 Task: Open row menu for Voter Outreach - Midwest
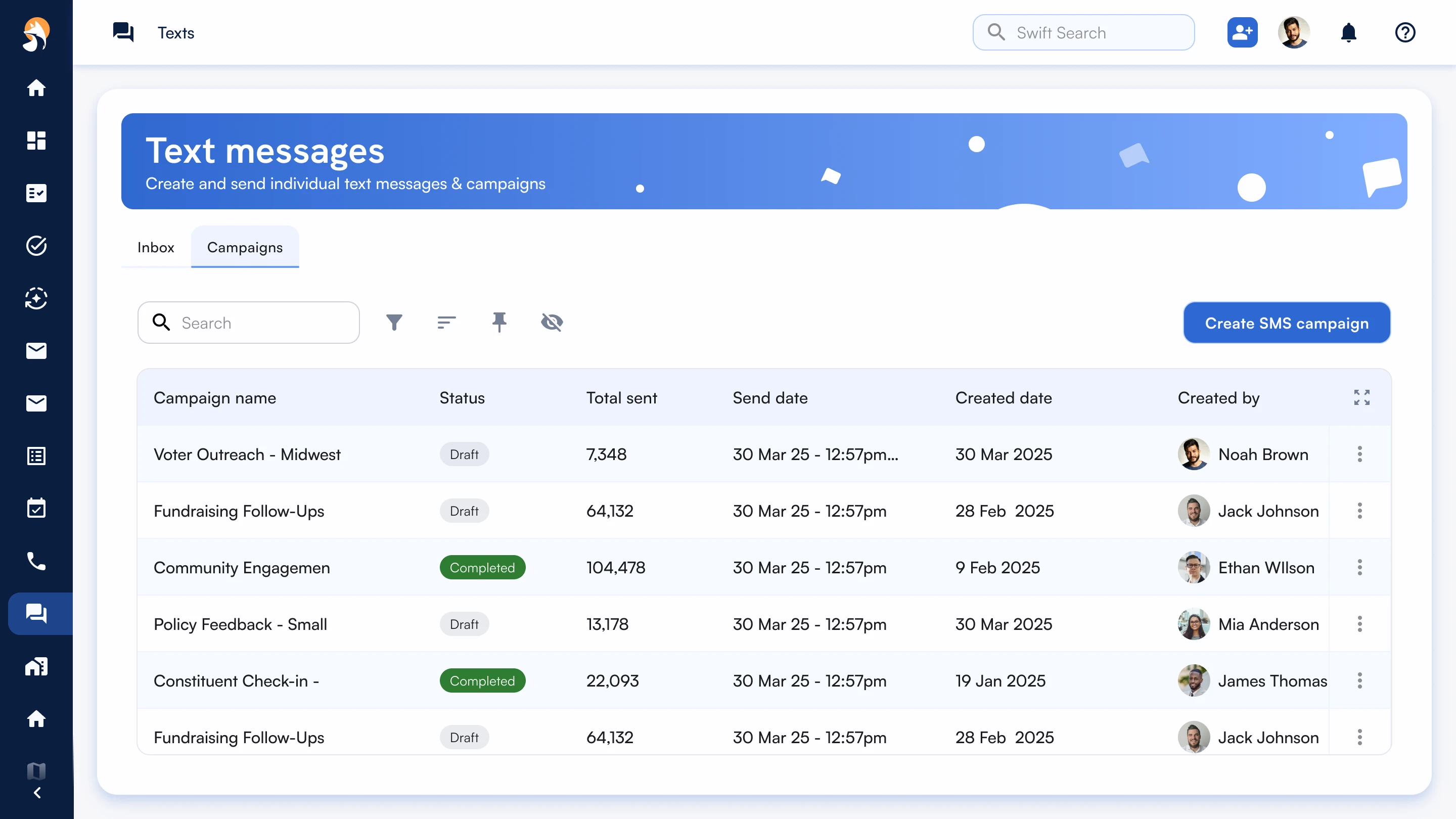(x=1359, y=454)
